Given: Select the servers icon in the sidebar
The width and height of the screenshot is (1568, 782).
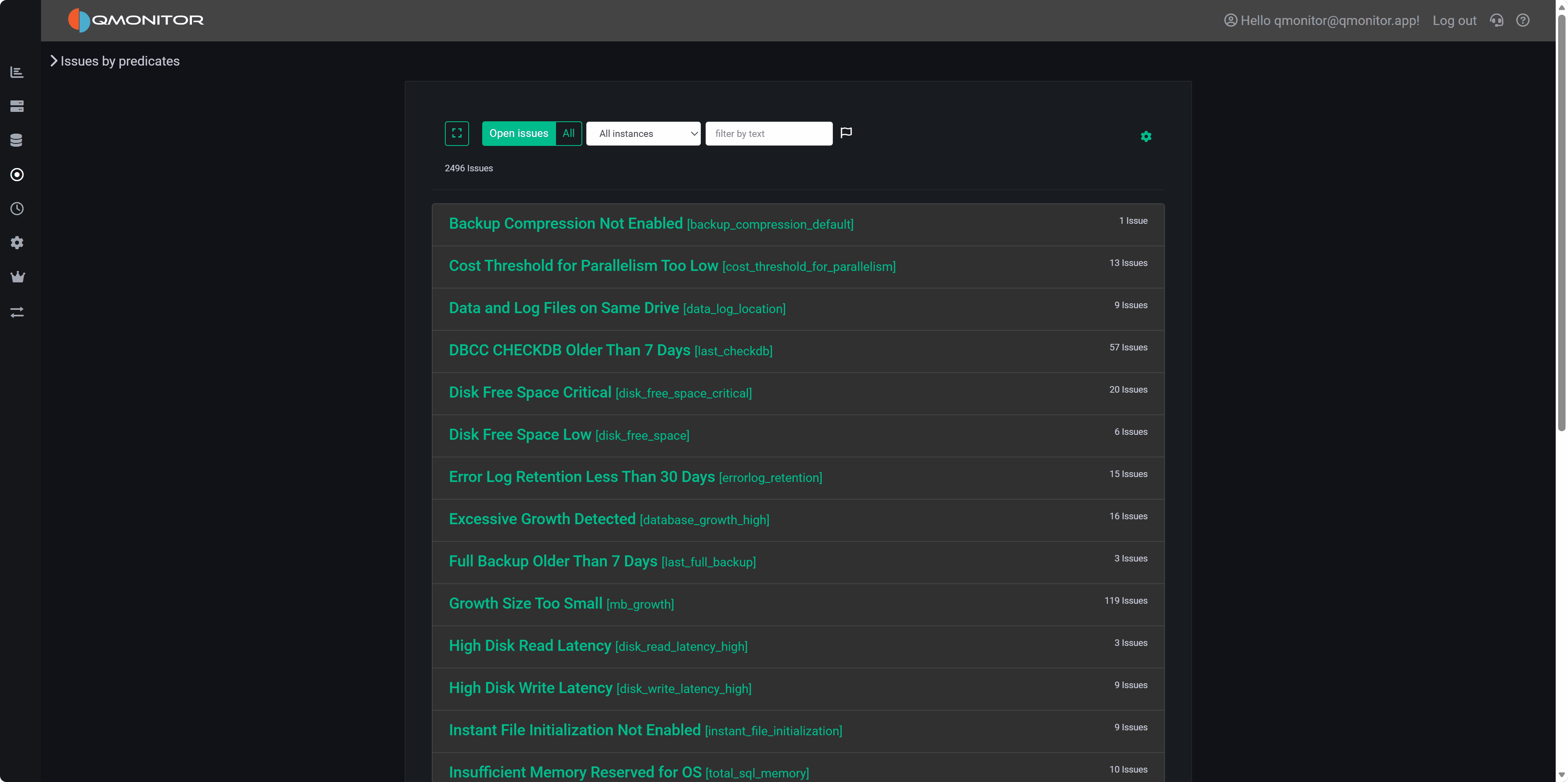Looking at the screenshot, I should click(17, 106).
